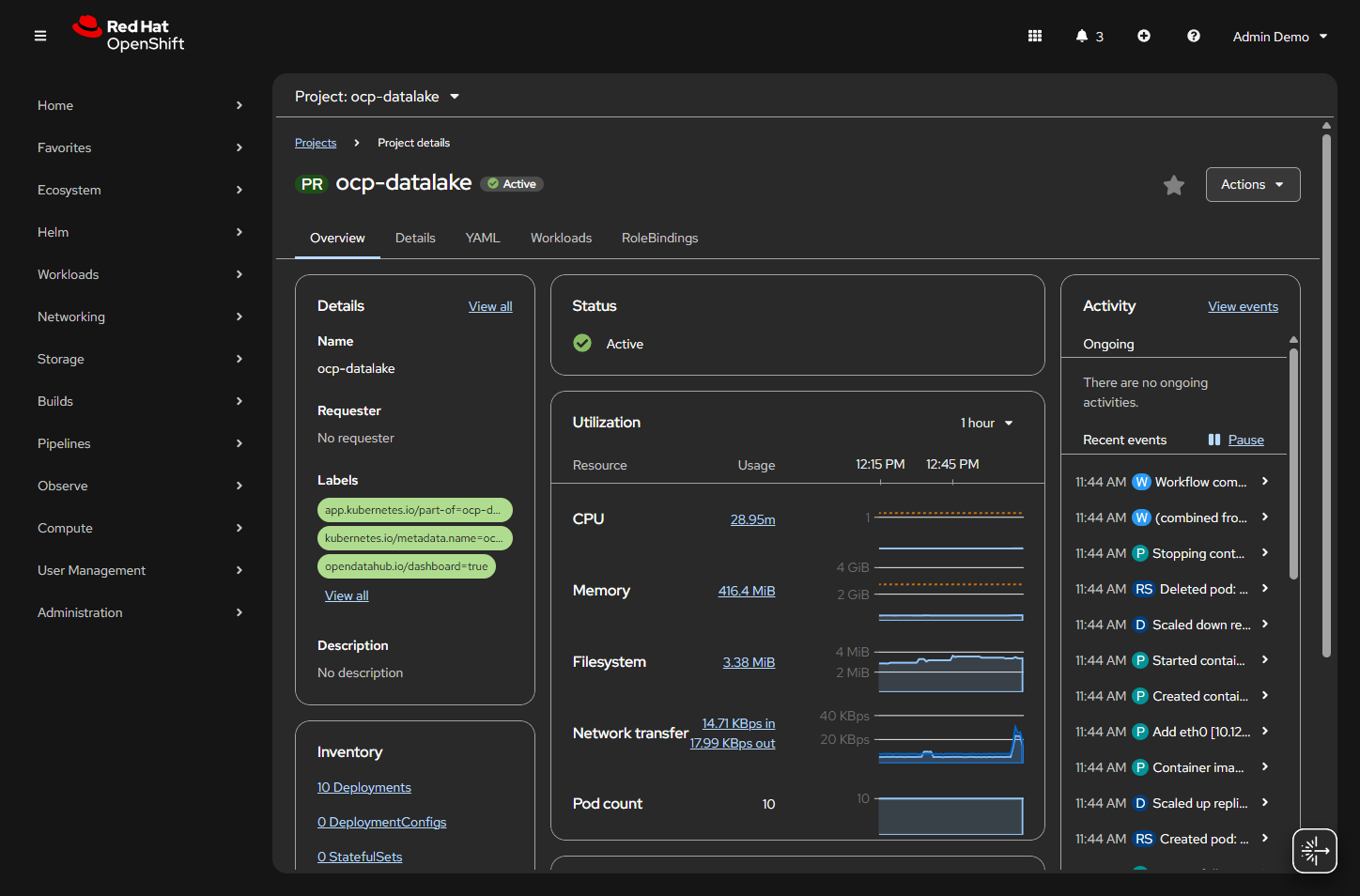Open the Admin Demo user menu
Screen dimensions: 1360x896
(x=1280, y=37)
